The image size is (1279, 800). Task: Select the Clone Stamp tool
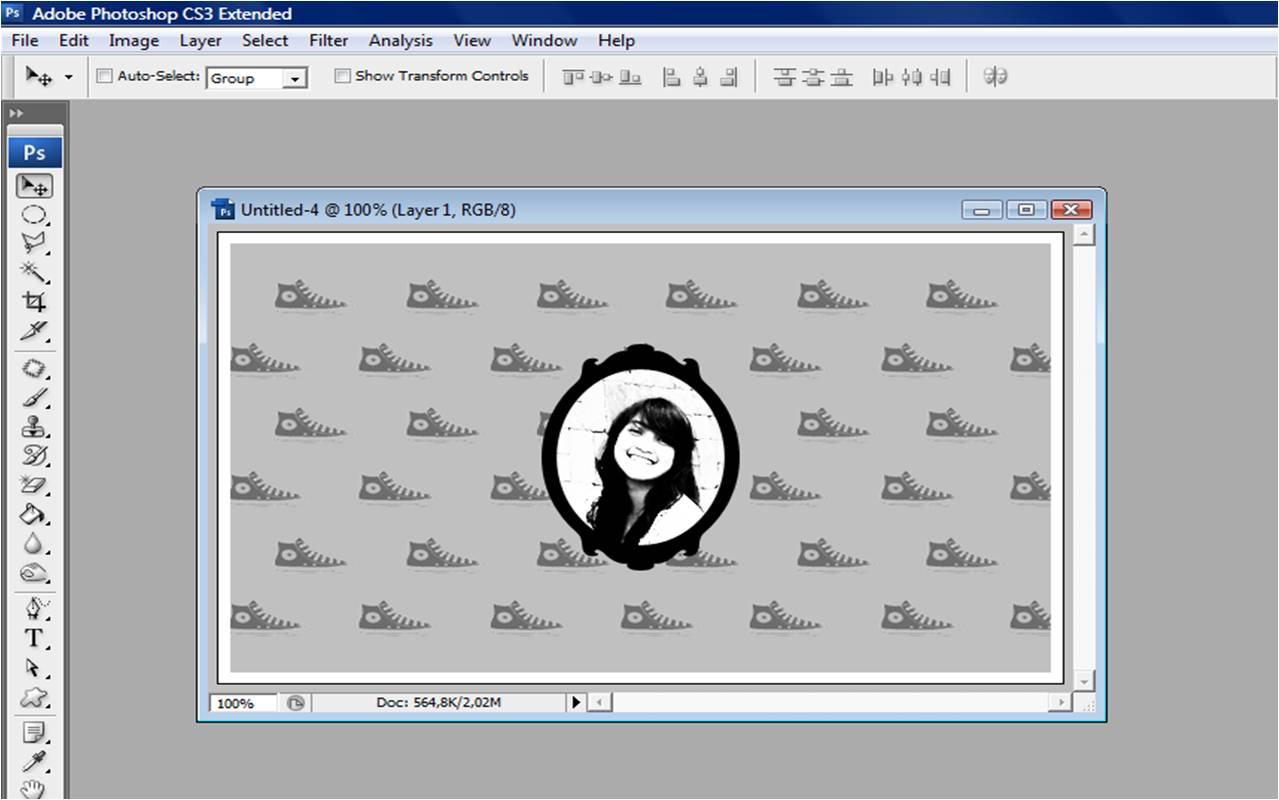(34, 426)
